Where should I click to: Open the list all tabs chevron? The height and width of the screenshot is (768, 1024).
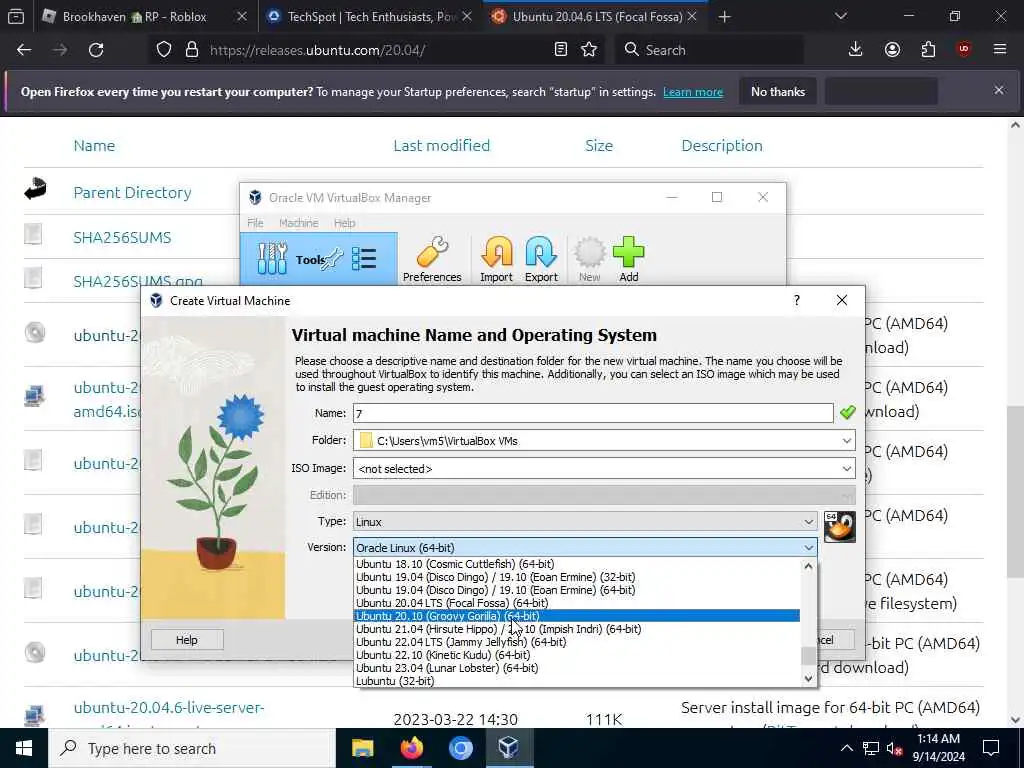tap(840, 16)
